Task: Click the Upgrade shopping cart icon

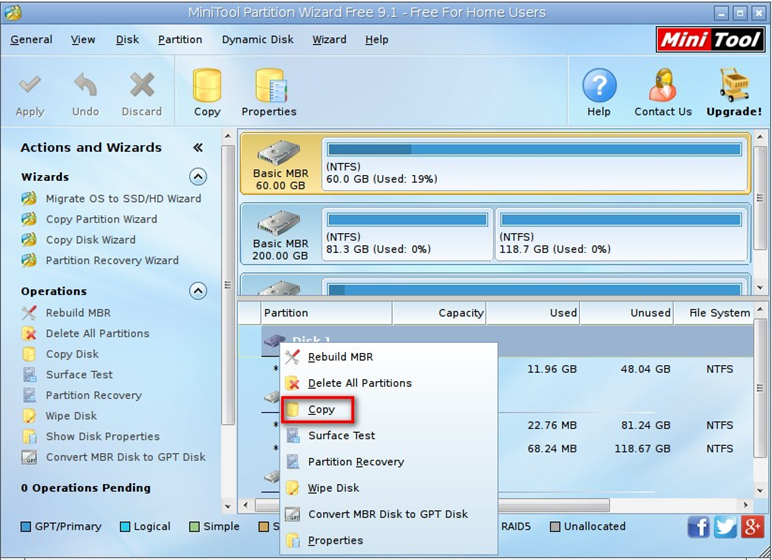Action: (734, 85)
